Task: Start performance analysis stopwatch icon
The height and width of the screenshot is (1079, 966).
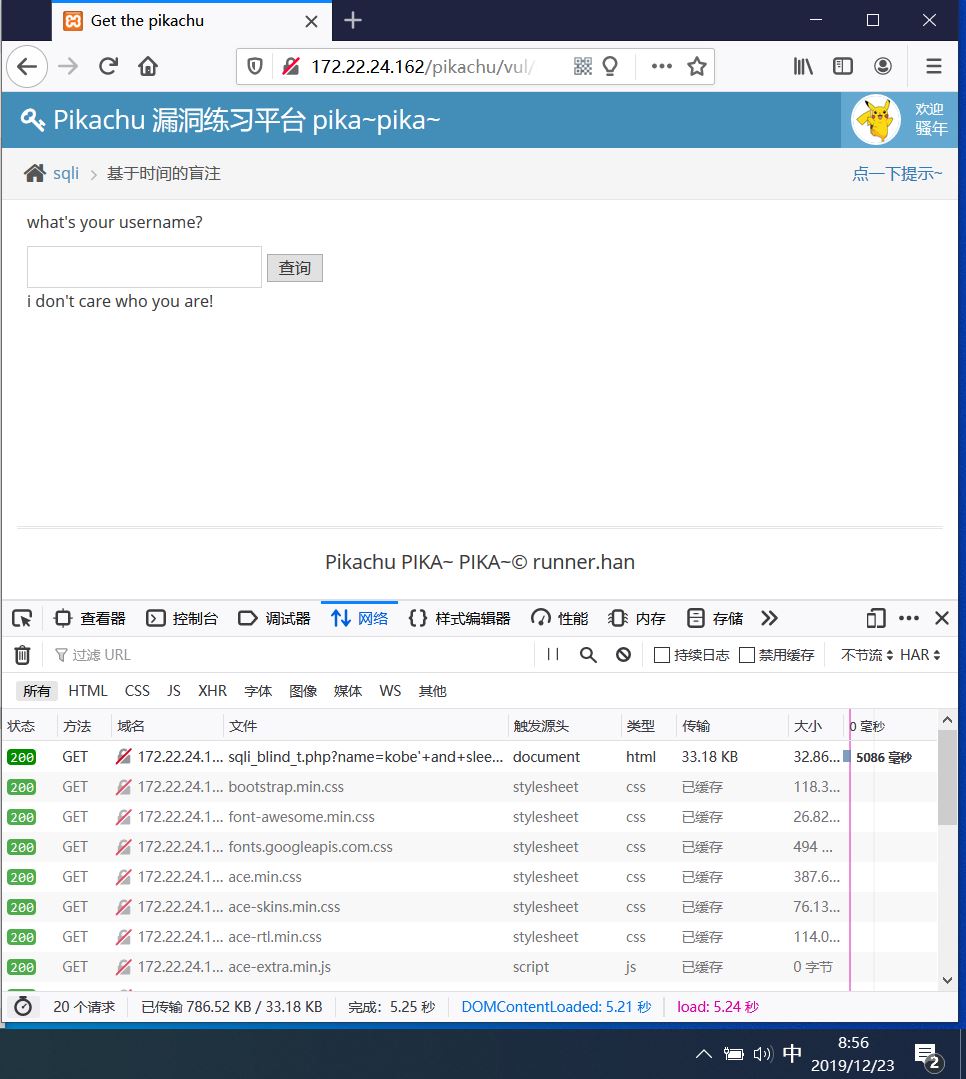Action: 23,1007
